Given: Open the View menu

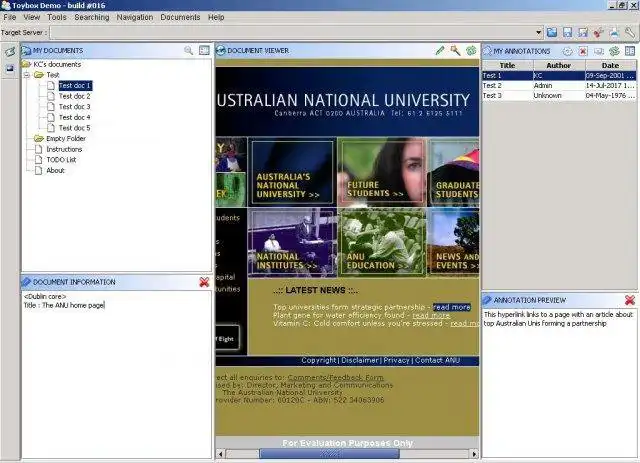Looking at the screenshot, I should point(31,17).
